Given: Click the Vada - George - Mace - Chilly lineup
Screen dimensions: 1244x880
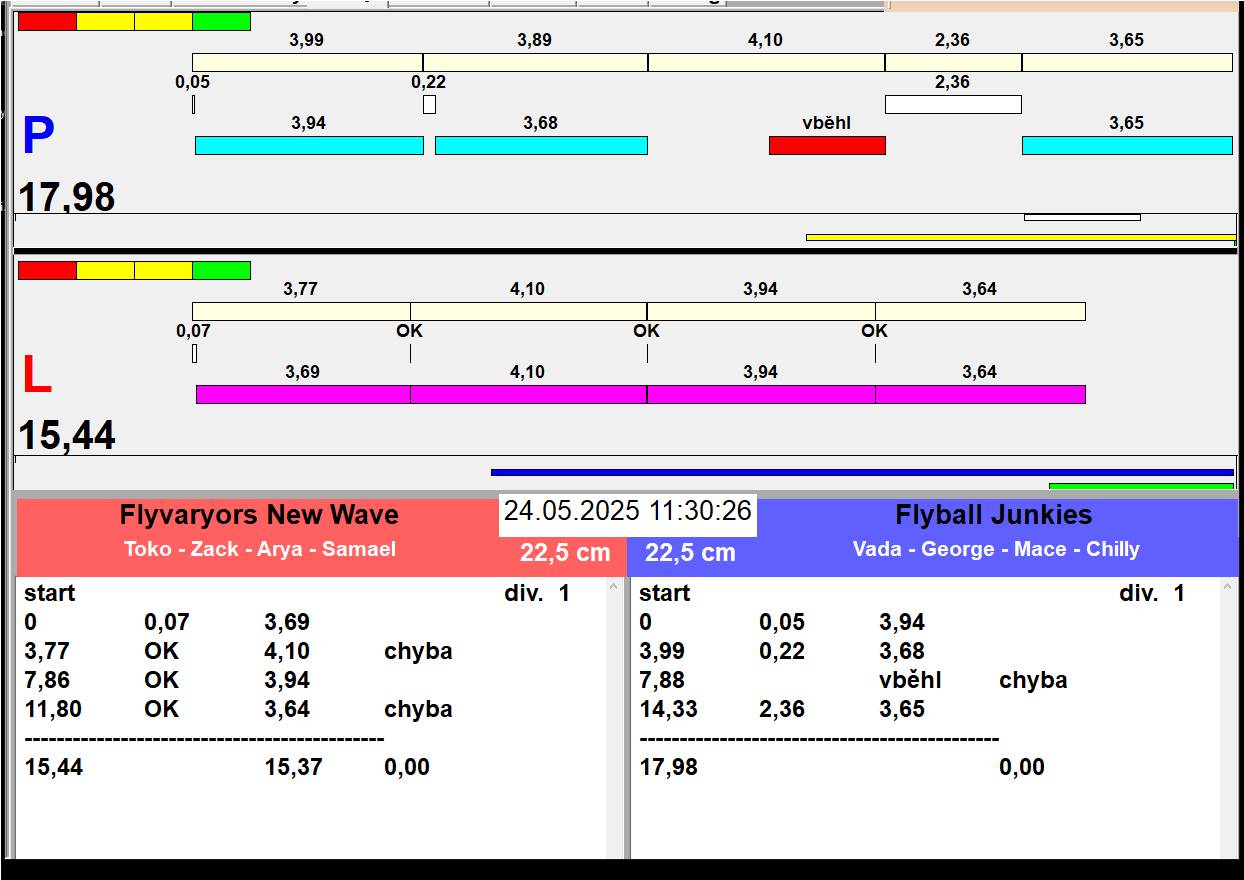Looking at the screenshot, I should coord(996,549).
